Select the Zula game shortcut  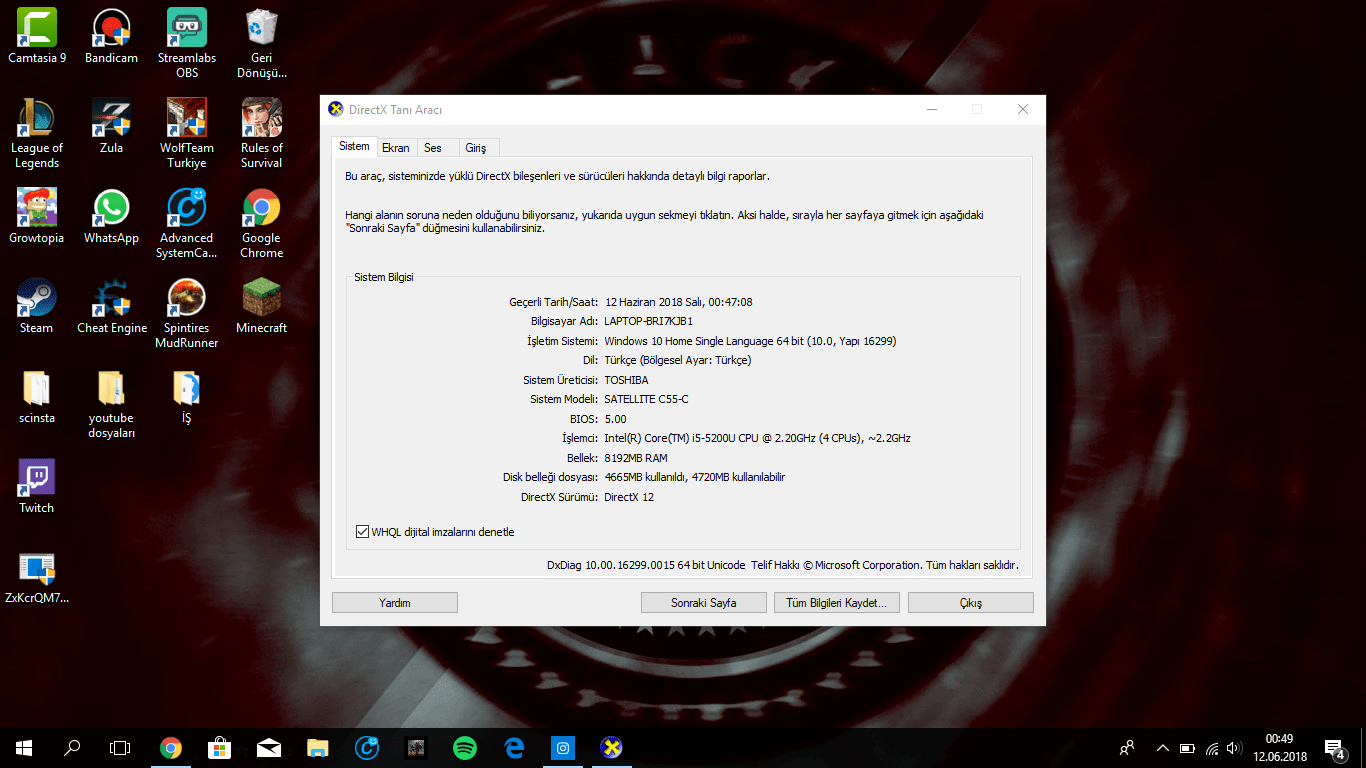click(111, 126)
